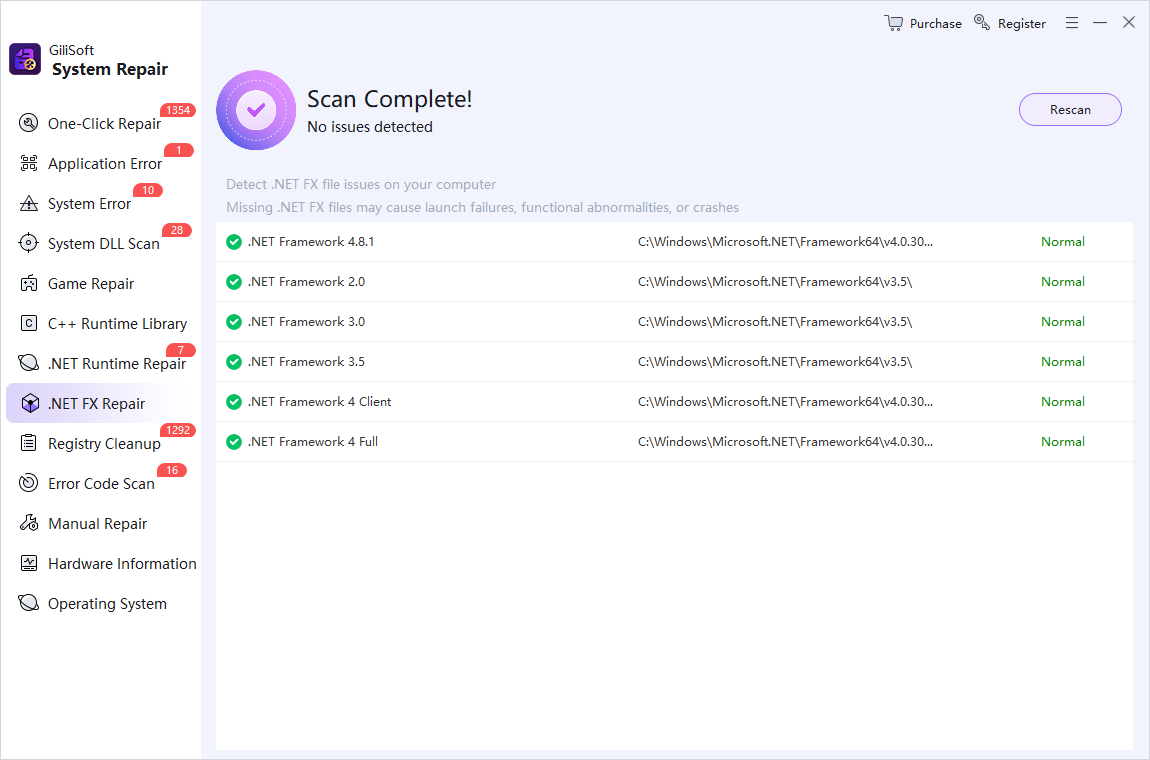
Task: Click the path for .NET Framework 2.0
Action: click(775, 282)
